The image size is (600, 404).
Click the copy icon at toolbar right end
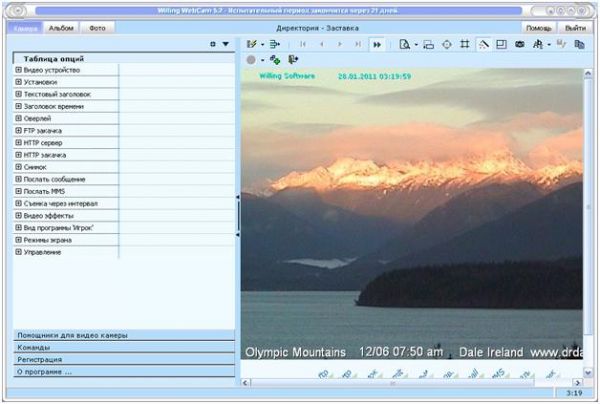pos(579,45)
